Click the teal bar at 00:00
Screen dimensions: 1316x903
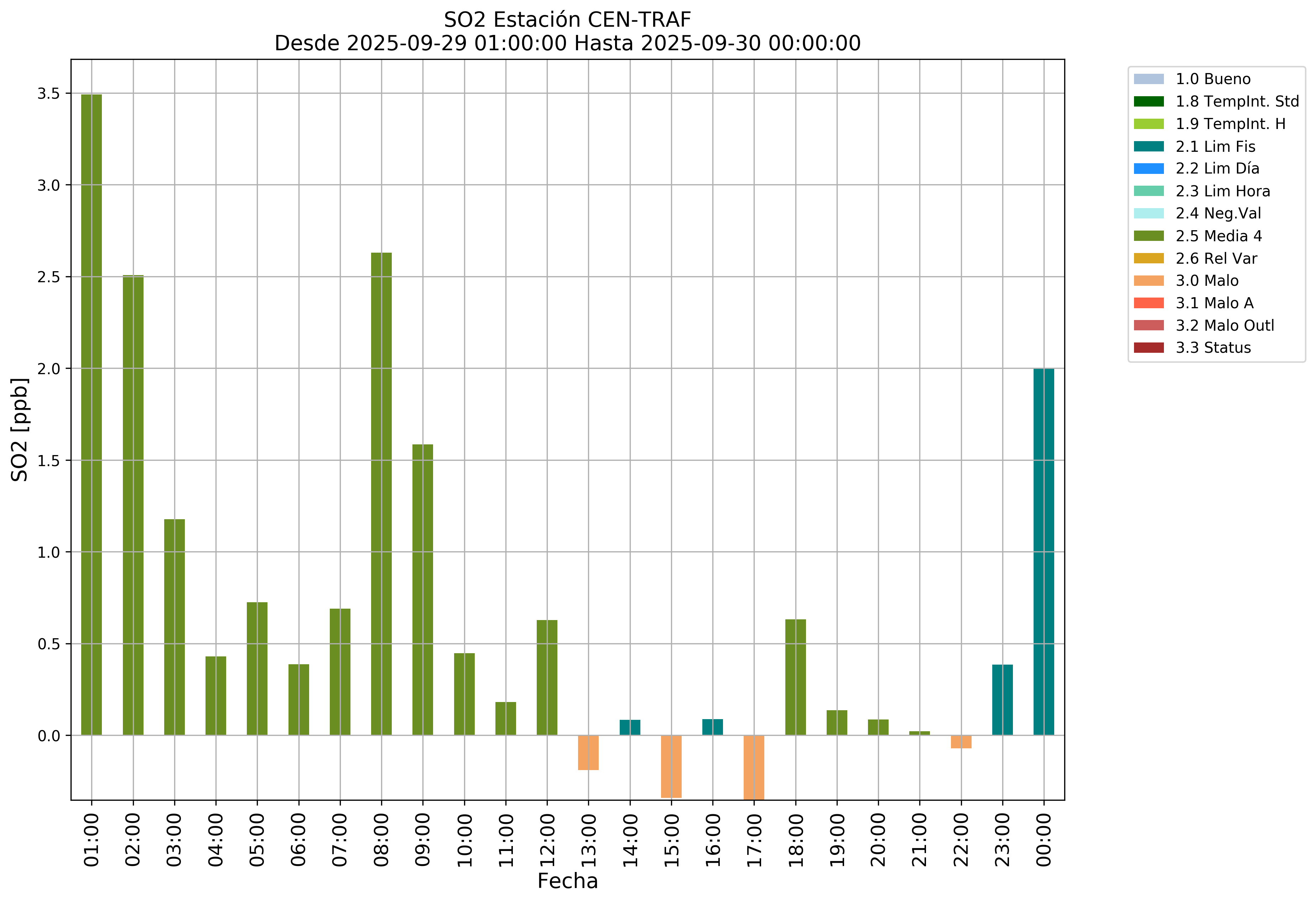[x=1044, y=552]
